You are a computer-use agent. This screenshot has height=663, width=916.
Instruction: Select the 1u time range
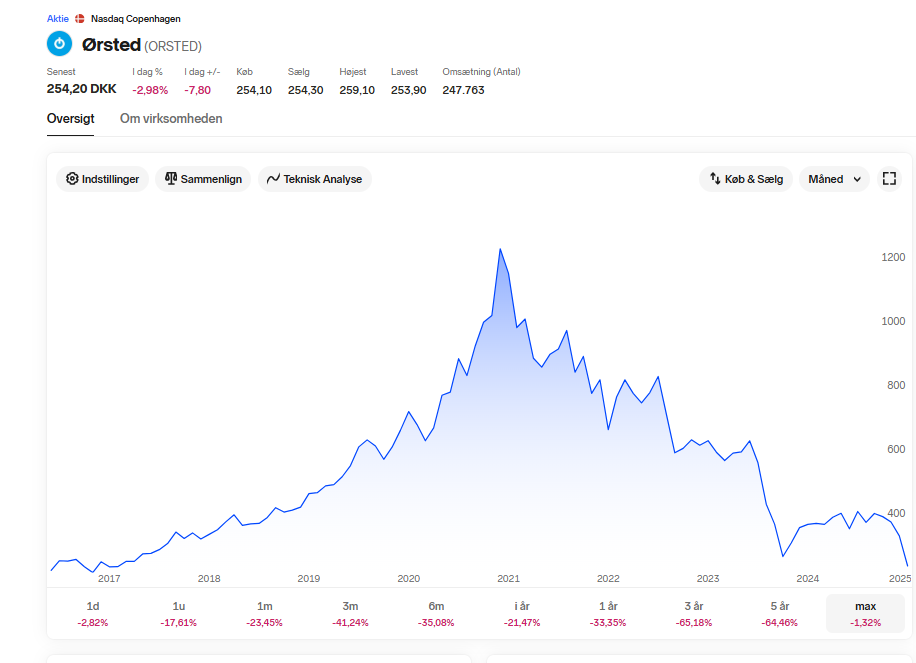coord(179,613)
